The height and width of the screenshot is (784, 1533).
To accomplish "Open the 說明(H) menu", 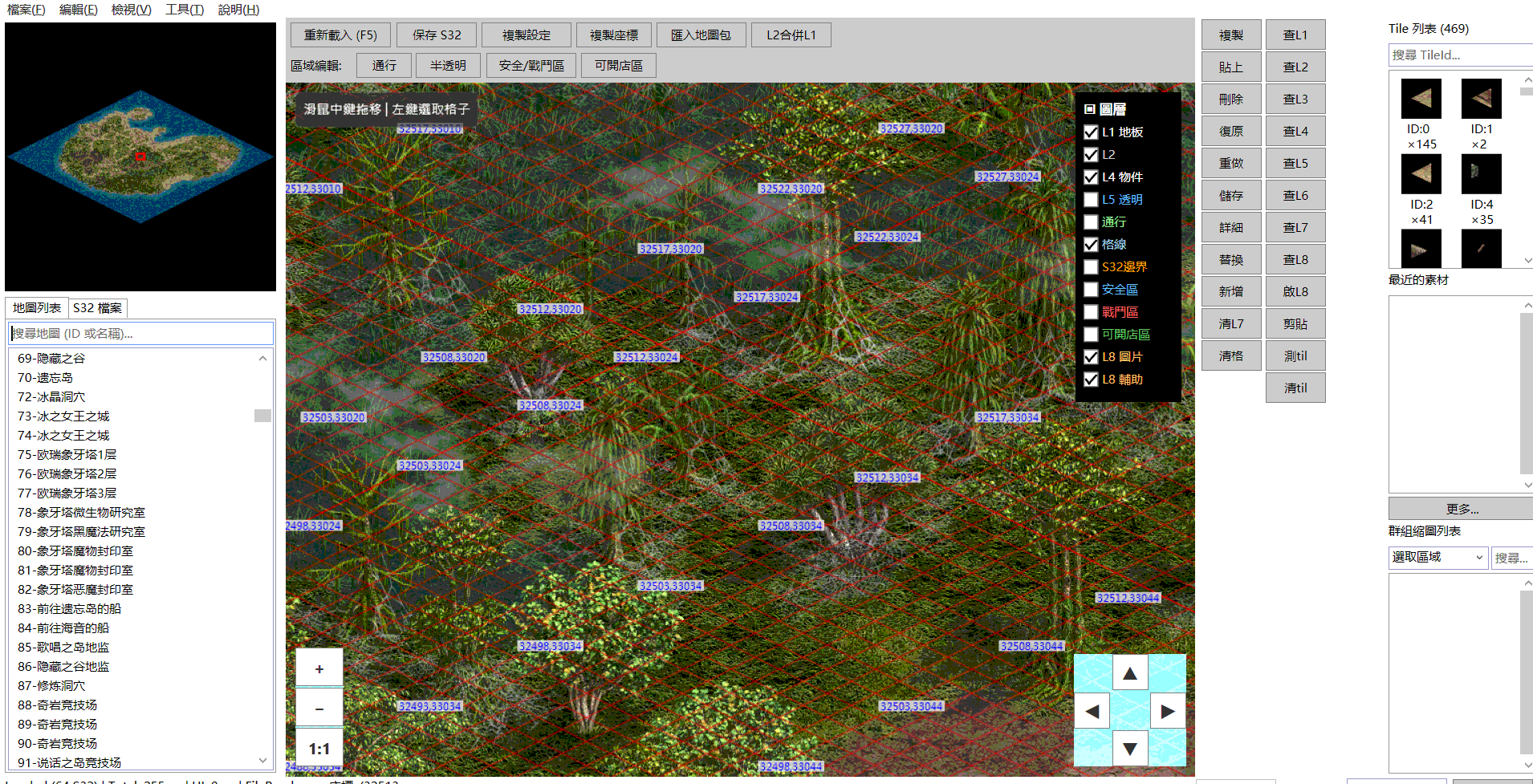I will point(238,10).
